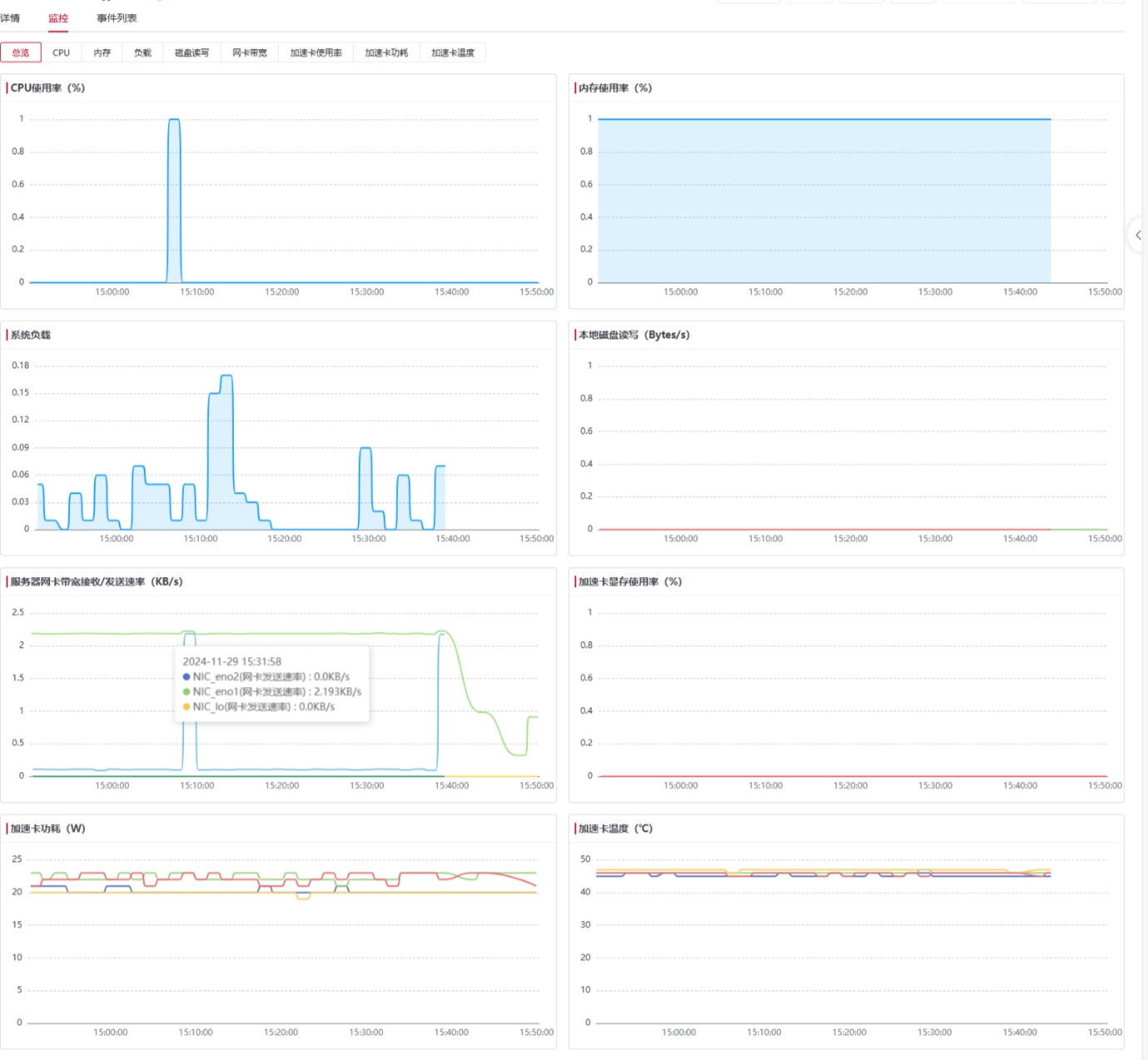
Task: Click the blue memory usage filled area
Action: [x=824, y=200]
